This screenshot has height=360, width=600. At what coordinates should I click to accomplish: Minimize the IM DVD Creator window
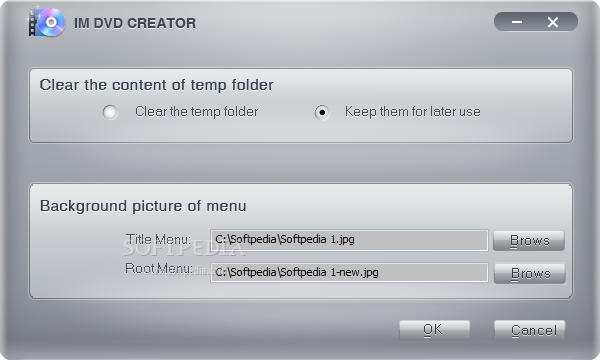(x=517, y=22)
